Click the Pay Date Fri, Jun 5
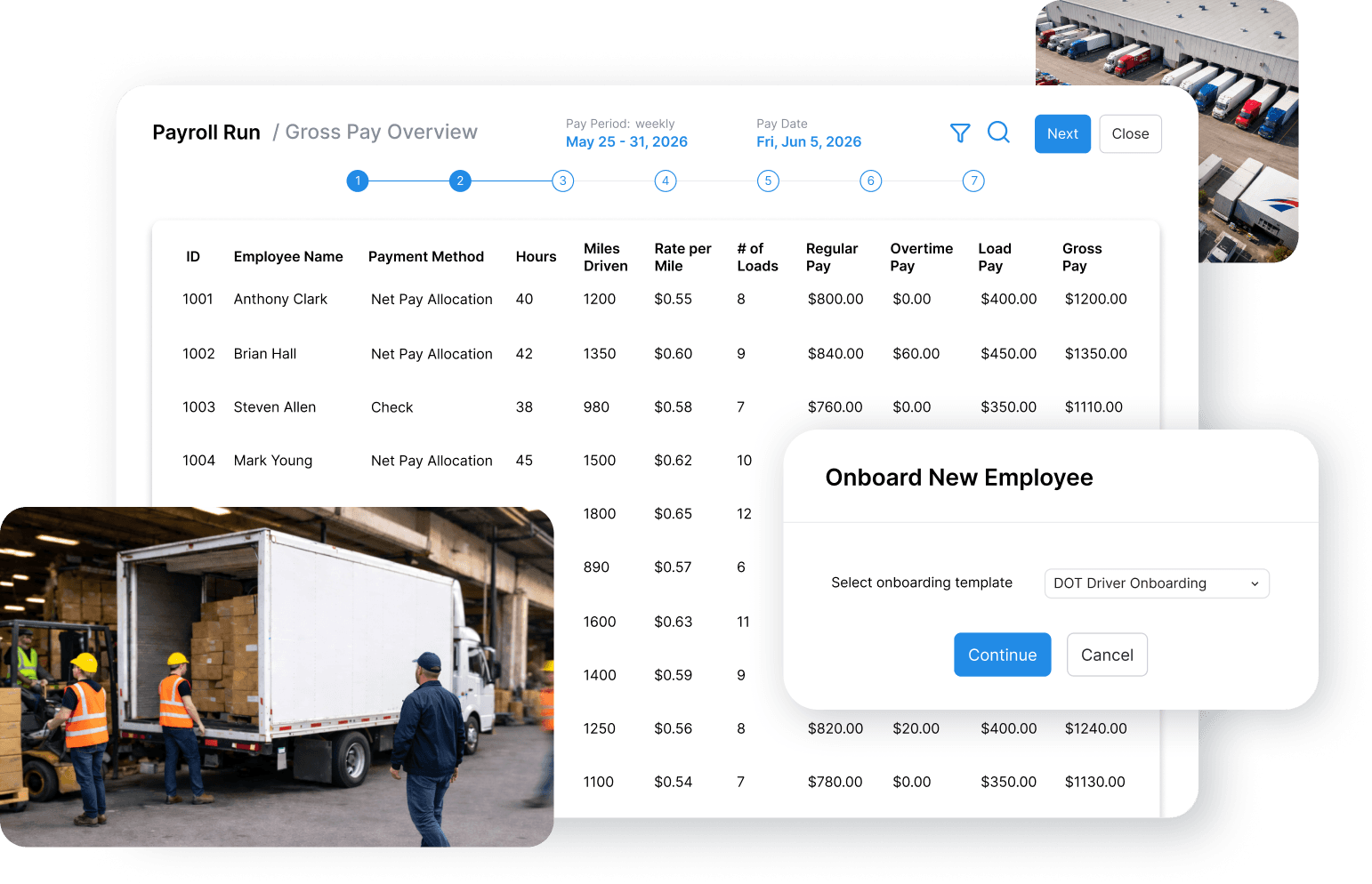 [808, 141]
